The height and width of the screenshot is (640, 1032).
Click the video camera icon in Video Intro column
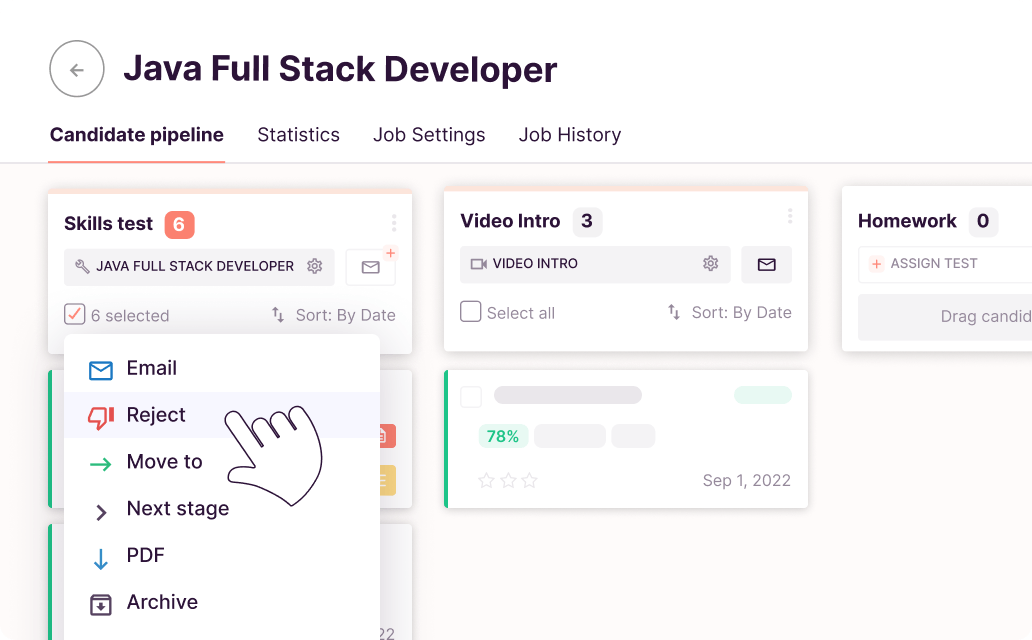(478, 263)
